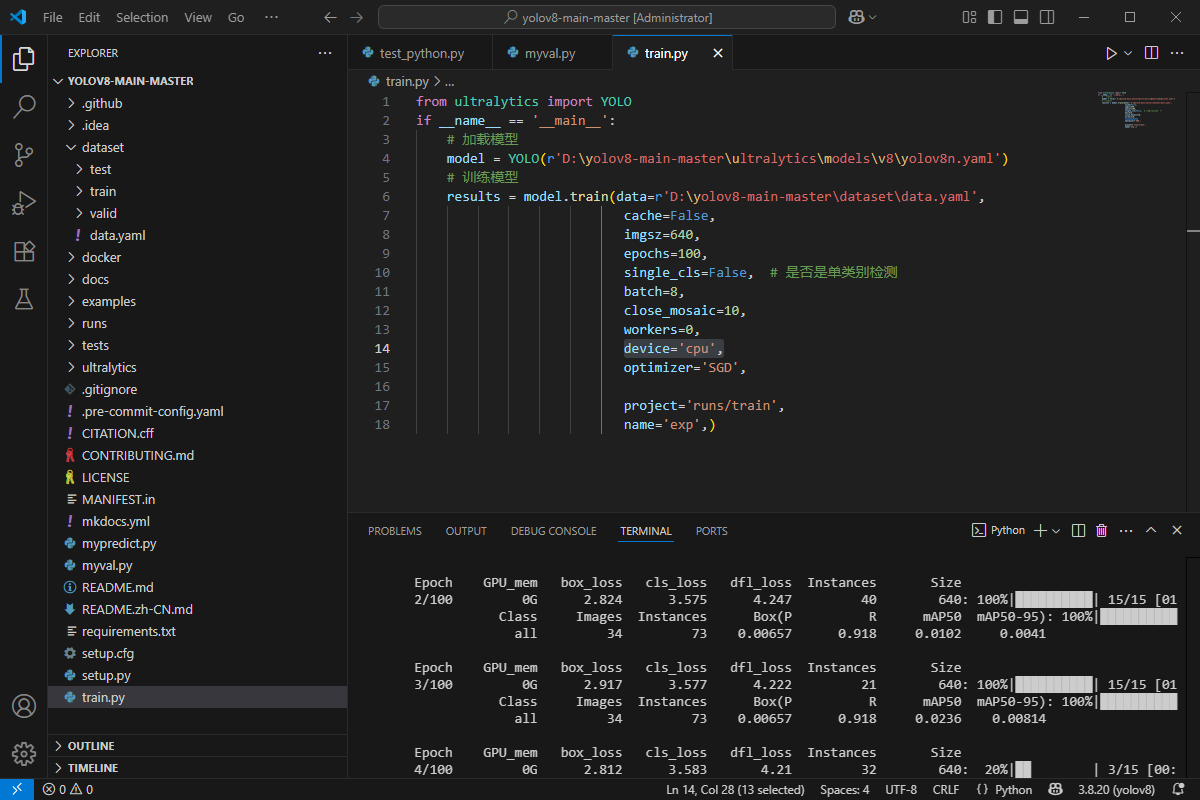The height and width of the screenshot is (800, 1200).
Task: Open the Source Control view
Action: [24, 154]
